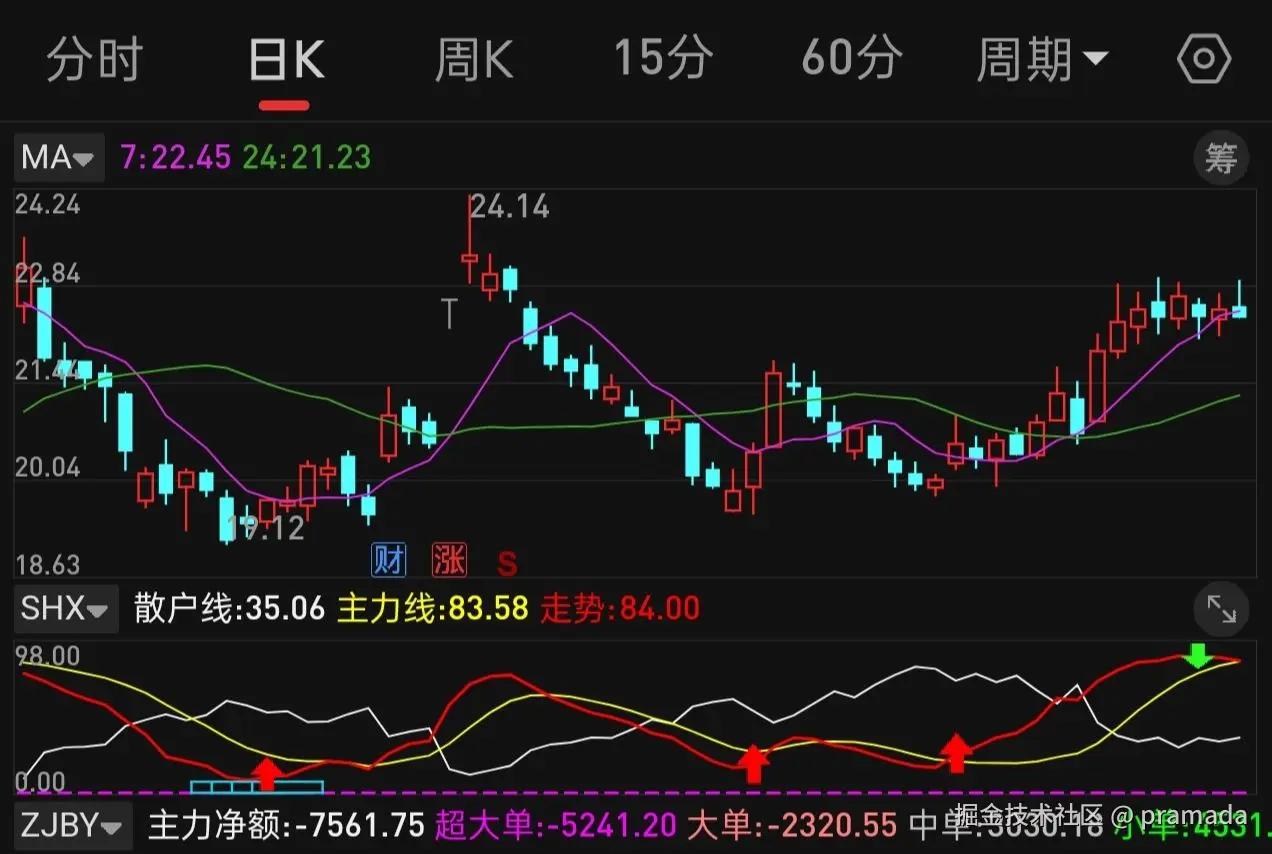1272x854 pixels.
Task: Tap the blue 财 event marker
Action: [x=389, y=560]
